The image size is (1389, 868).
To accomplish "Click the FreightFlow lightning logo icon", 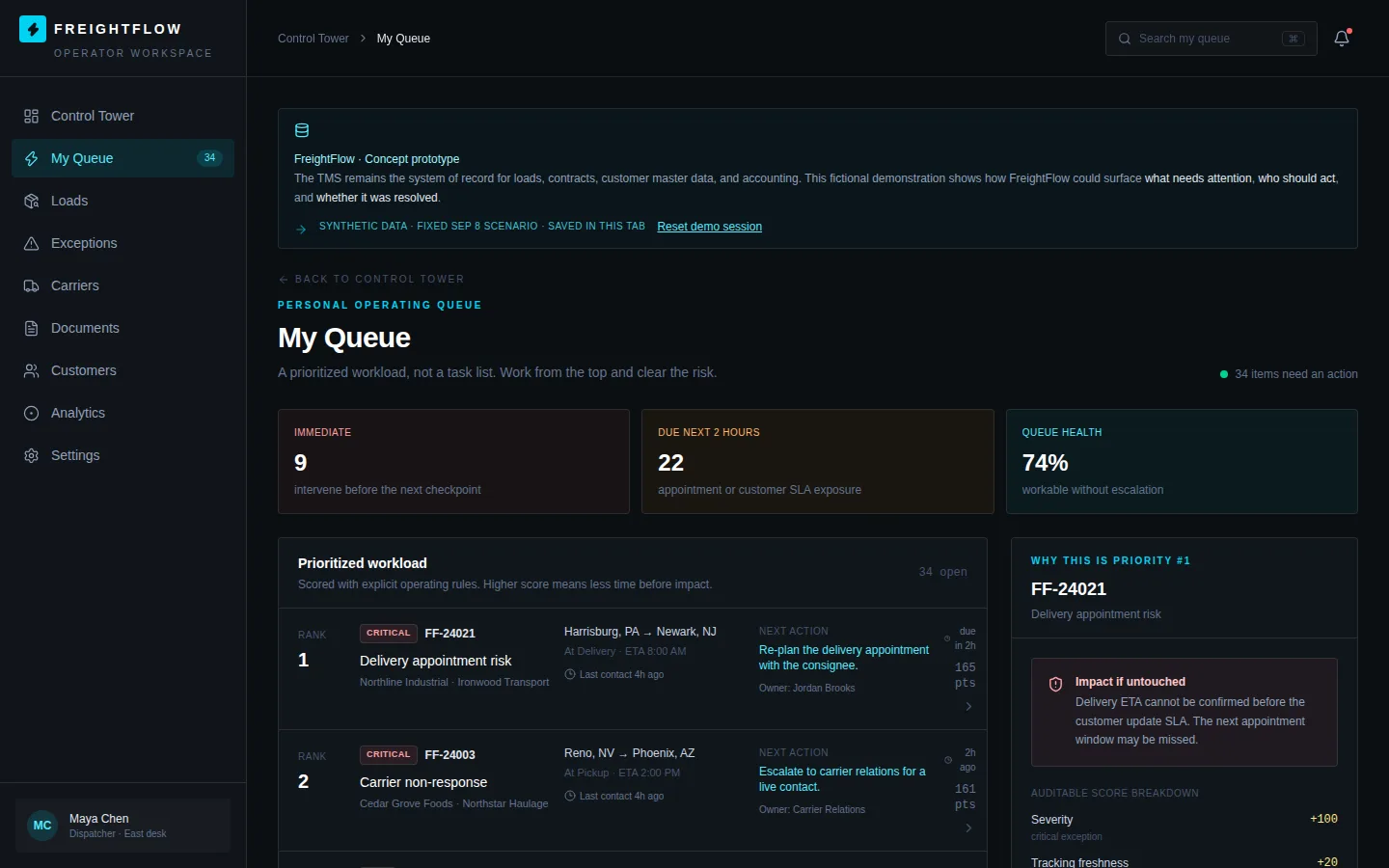I will pyautogui.click(x=32, y=29).
